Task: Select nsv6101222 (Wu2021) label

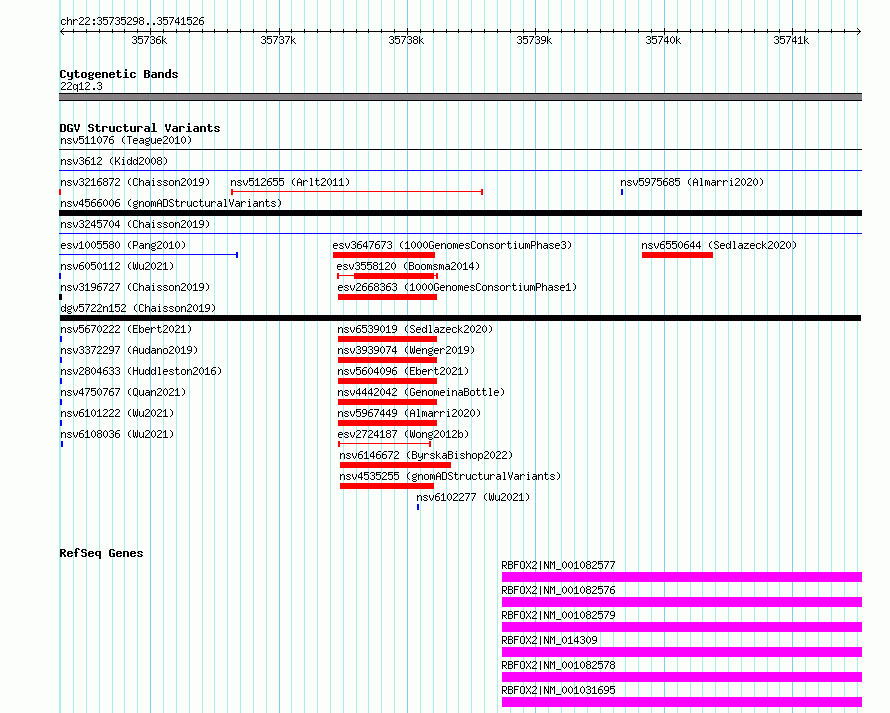Action: [117, 413]
